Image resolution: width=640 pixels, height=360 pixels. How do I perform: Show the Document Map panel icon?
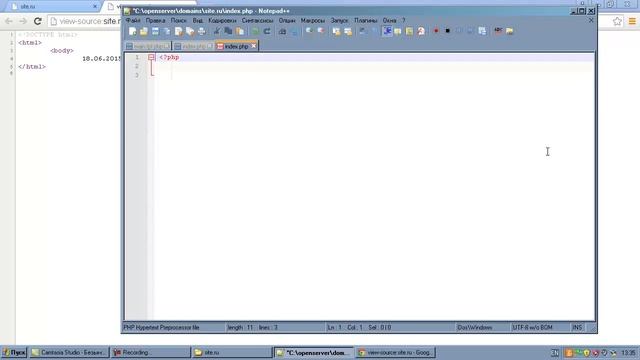point(409,31)
